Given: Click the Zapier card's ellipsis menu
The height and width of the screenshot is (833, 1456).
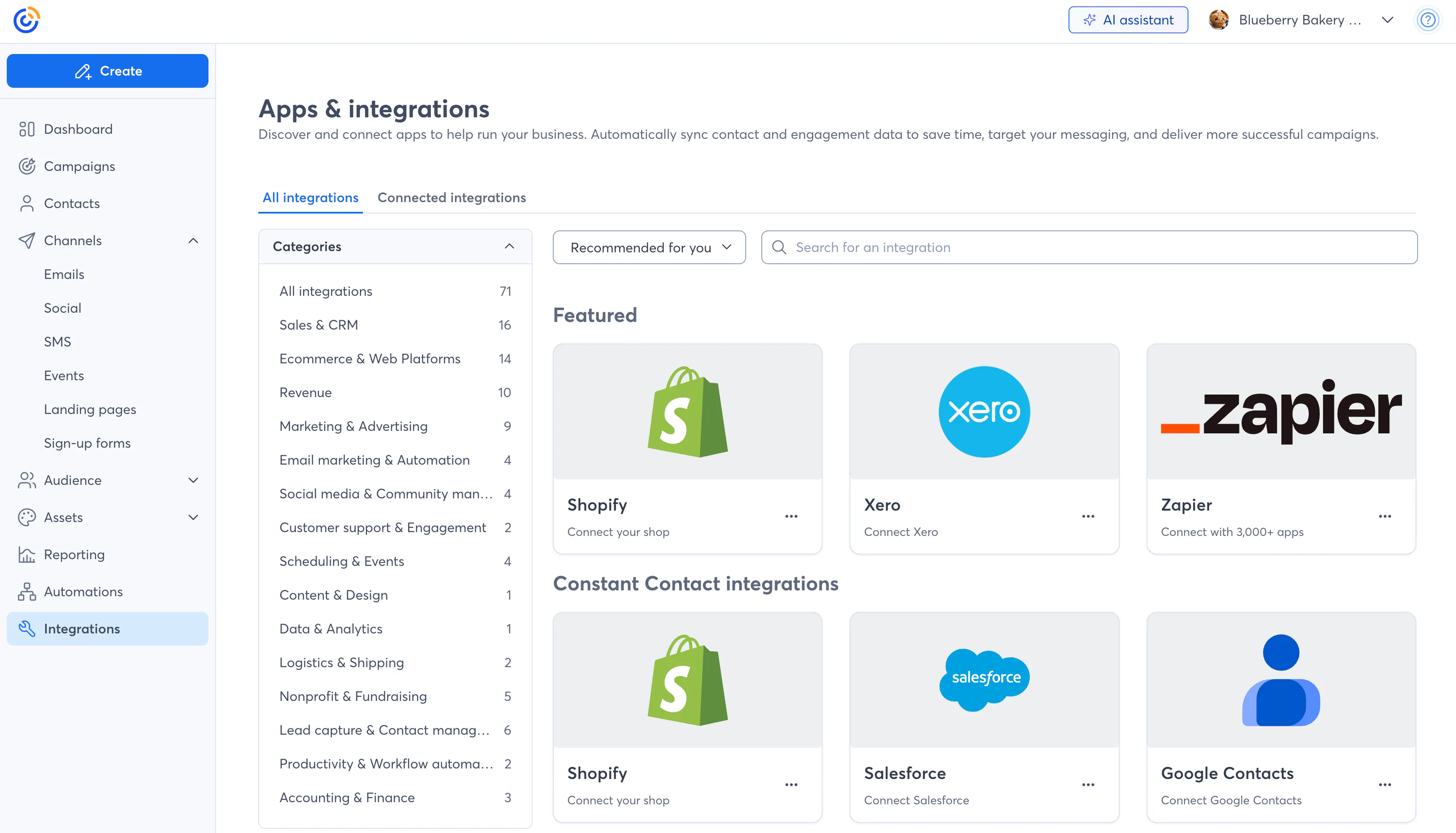Looking at the screenshot, I should point(1385,516).
